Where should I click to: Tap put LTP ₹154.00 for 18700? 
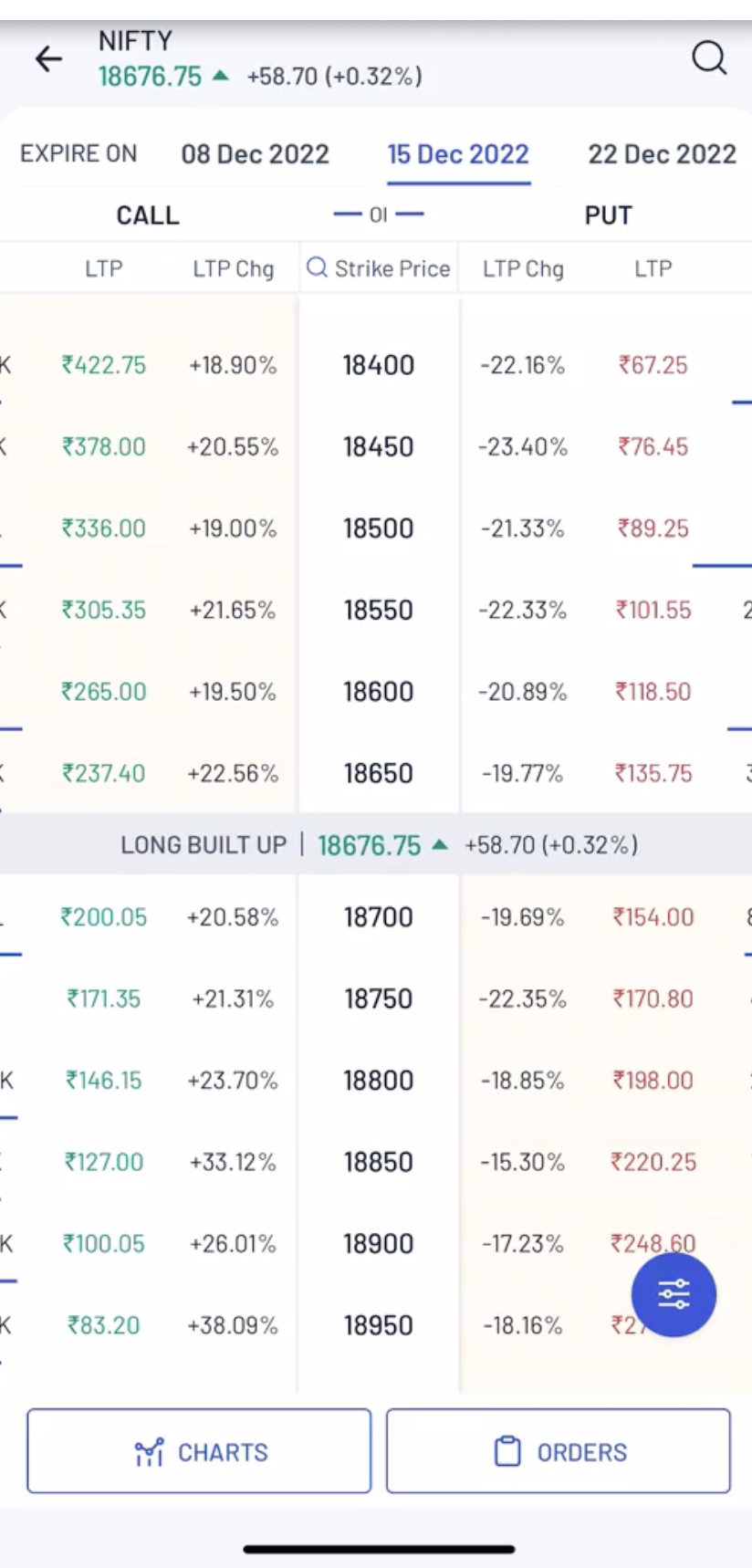[653, 917]
